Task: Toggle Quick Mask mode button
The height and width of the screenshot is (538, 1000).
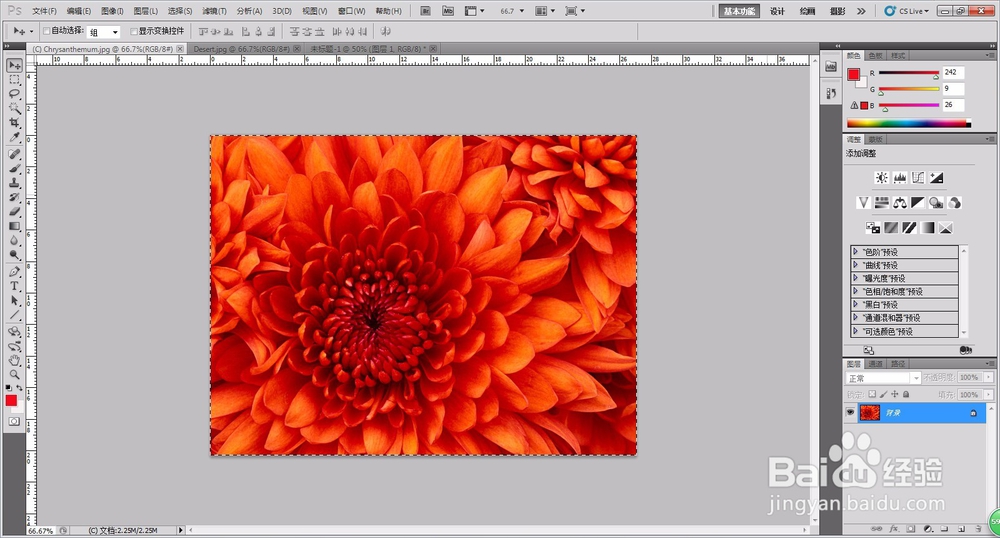Action: pyautogui.click(x=14, y=421)
